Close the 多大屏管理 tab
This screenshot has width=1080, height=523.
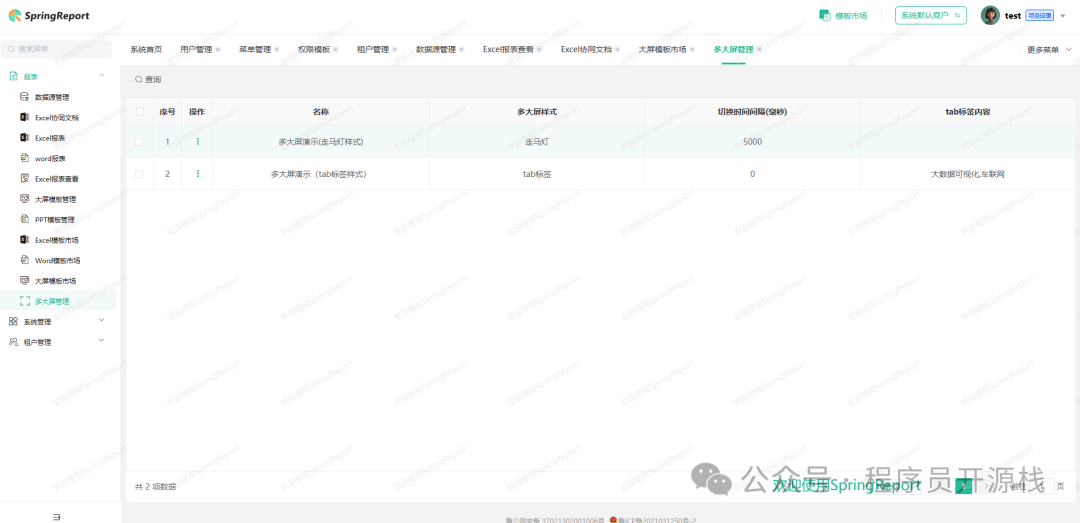(759, 50)
